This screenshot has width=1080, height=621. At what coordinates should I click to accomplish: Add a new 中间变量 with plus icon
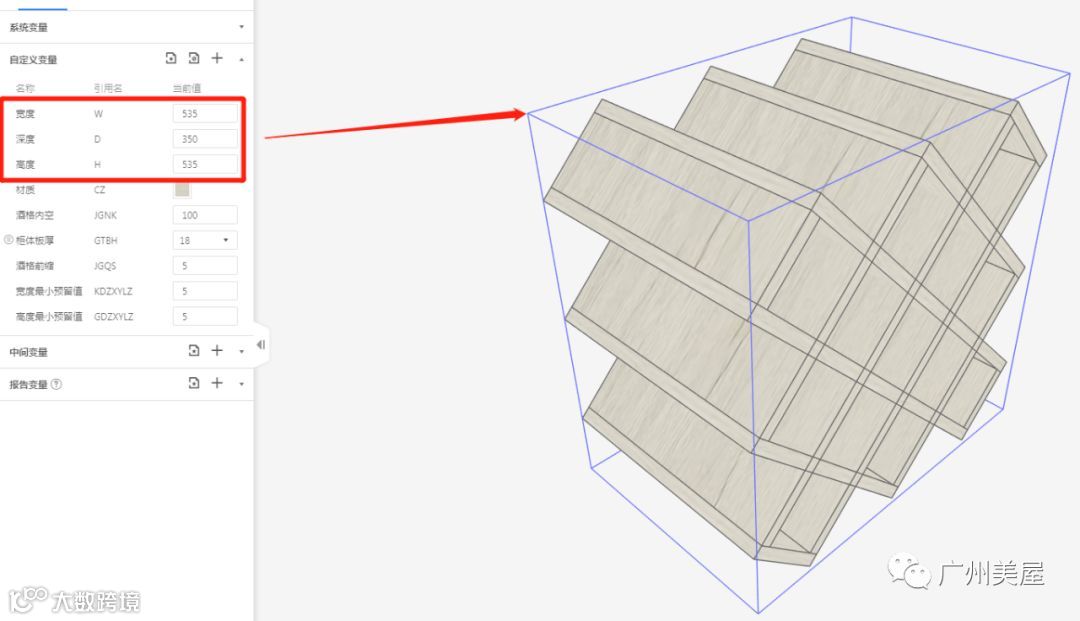tap(217, 350)
